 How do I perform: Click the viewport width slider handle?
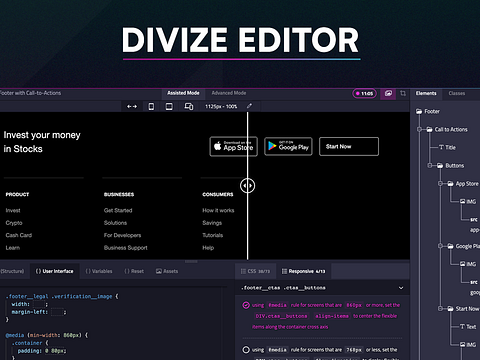pos(247,186)
